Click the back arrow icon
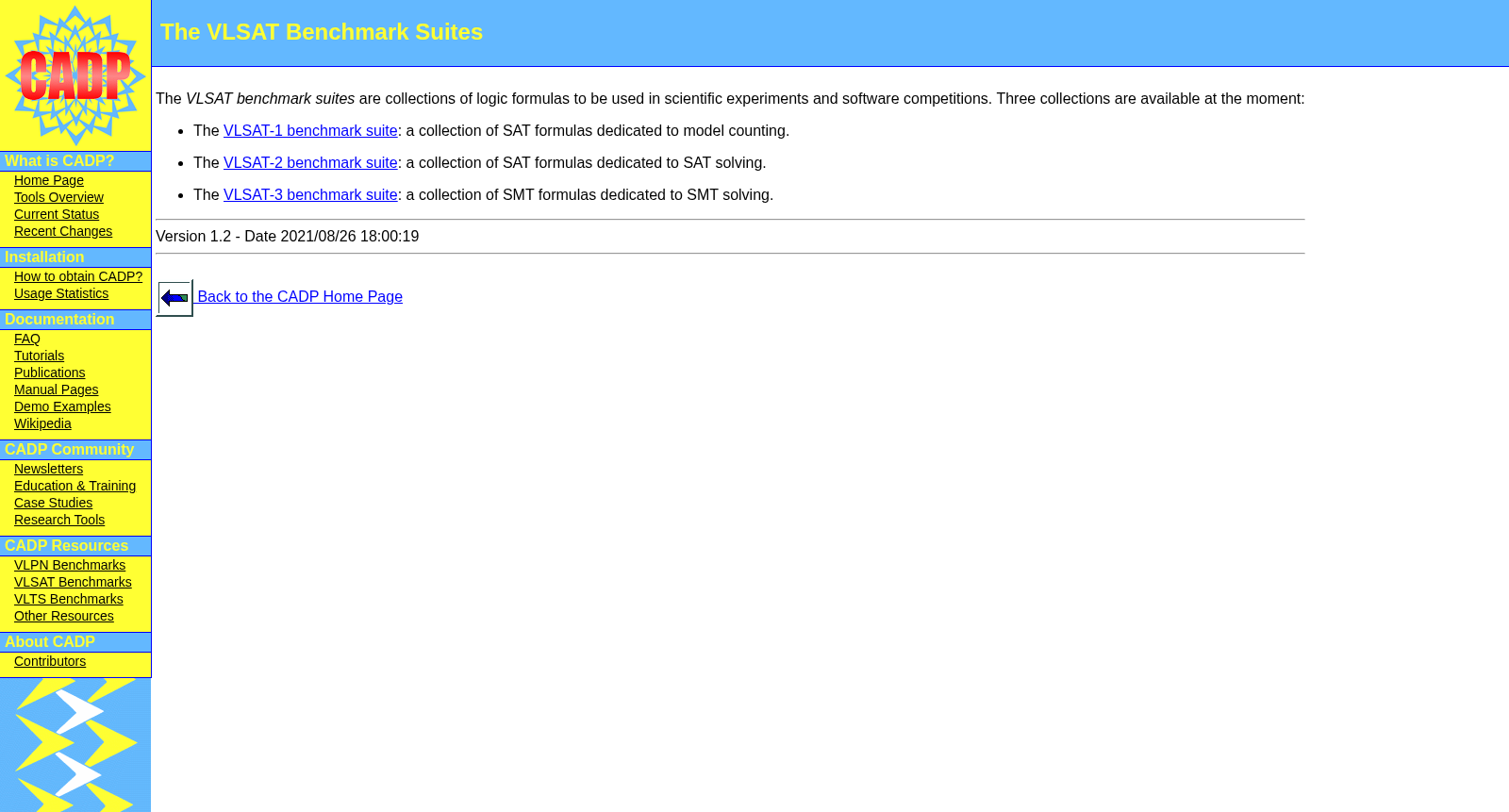1509x812 pixels. 174,298
